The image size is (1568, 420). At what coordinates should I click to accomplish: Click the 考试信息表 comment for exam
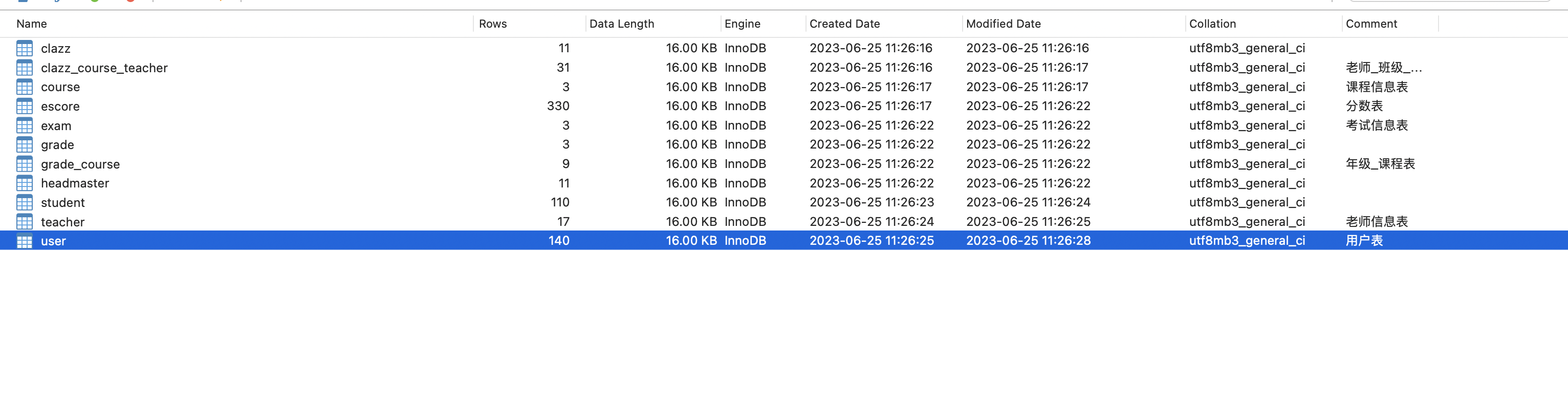pos(1376,125)
